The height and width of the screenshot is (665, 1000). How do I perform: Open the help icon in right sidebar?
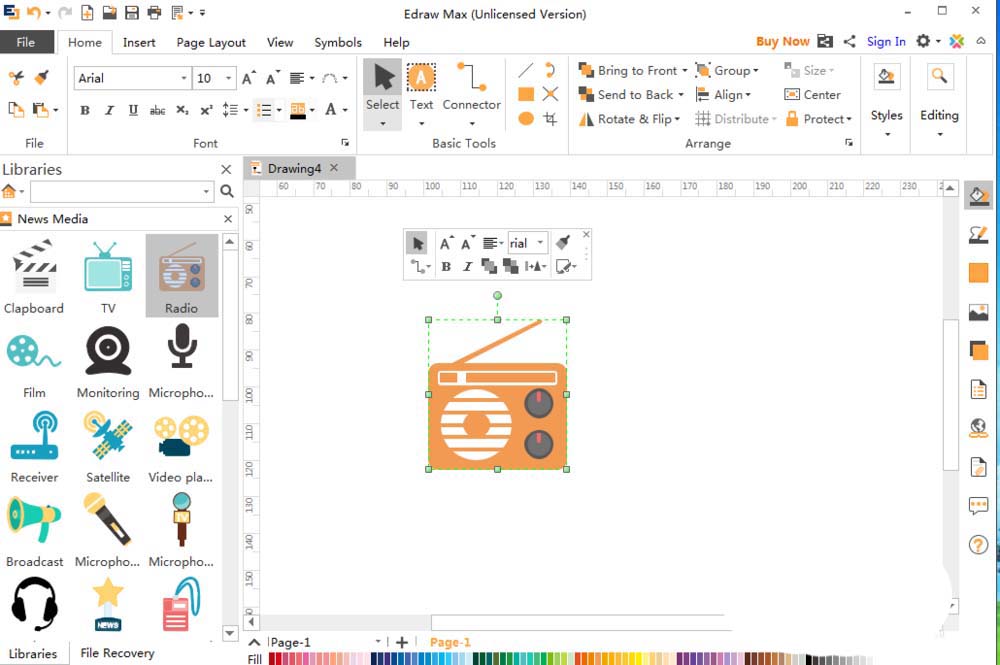(x=978, y=545)
